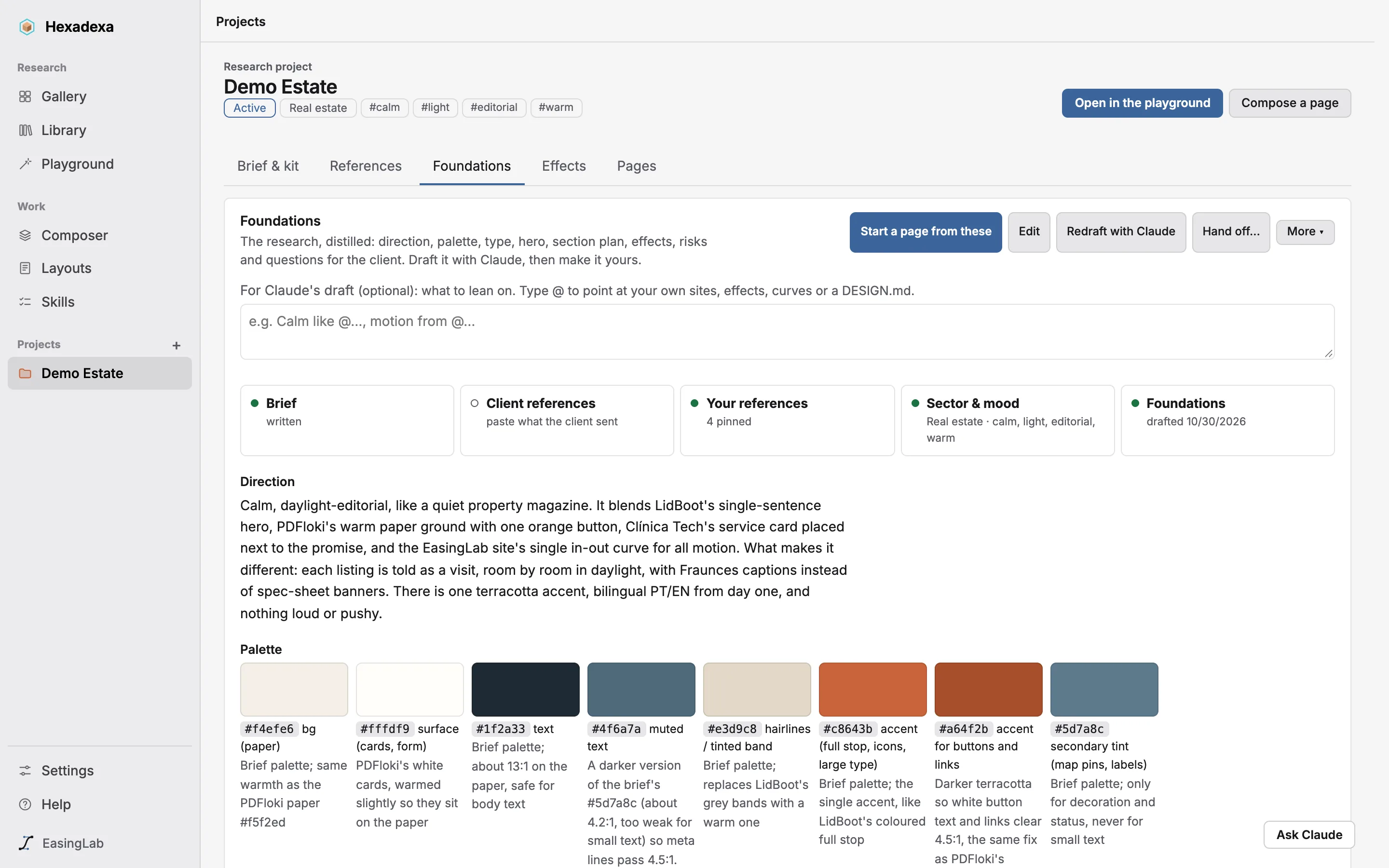The height and width of the screenshot is (868, 1389).
Task: Open Playground via its wand icon
Action: click(x=25, y=164)
